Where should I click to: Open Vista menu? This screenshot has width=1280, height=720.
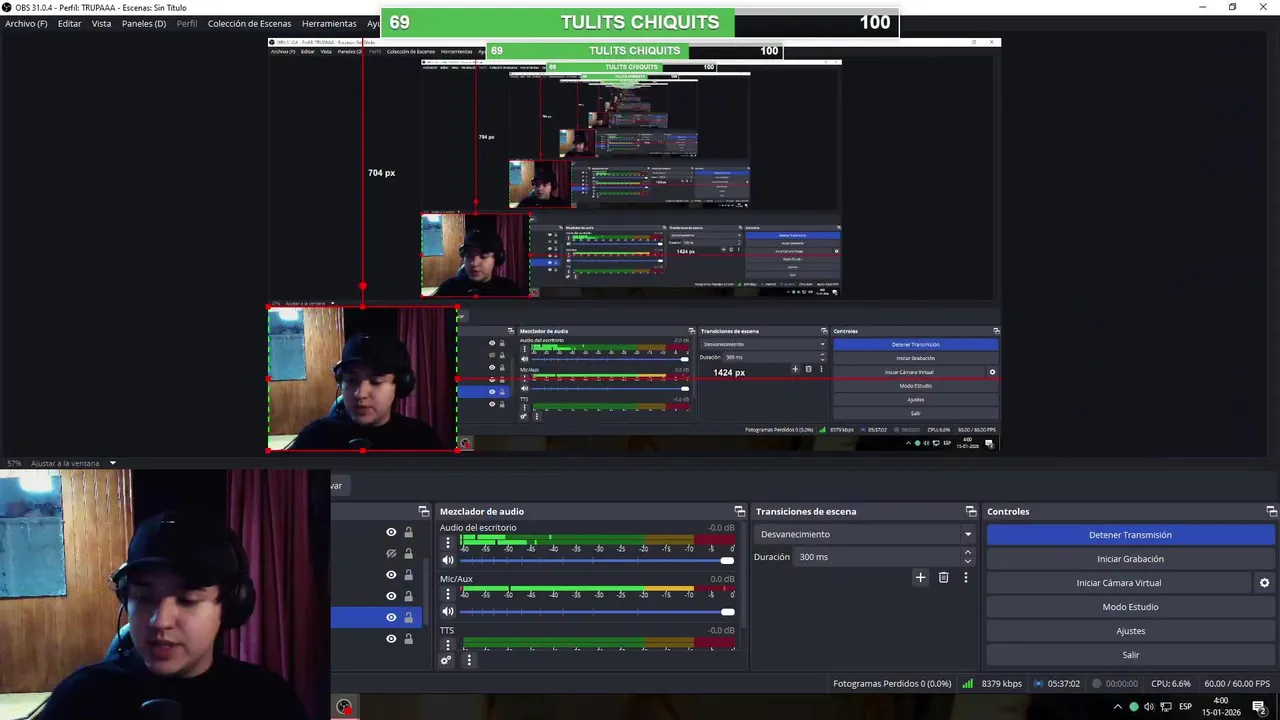101,23
